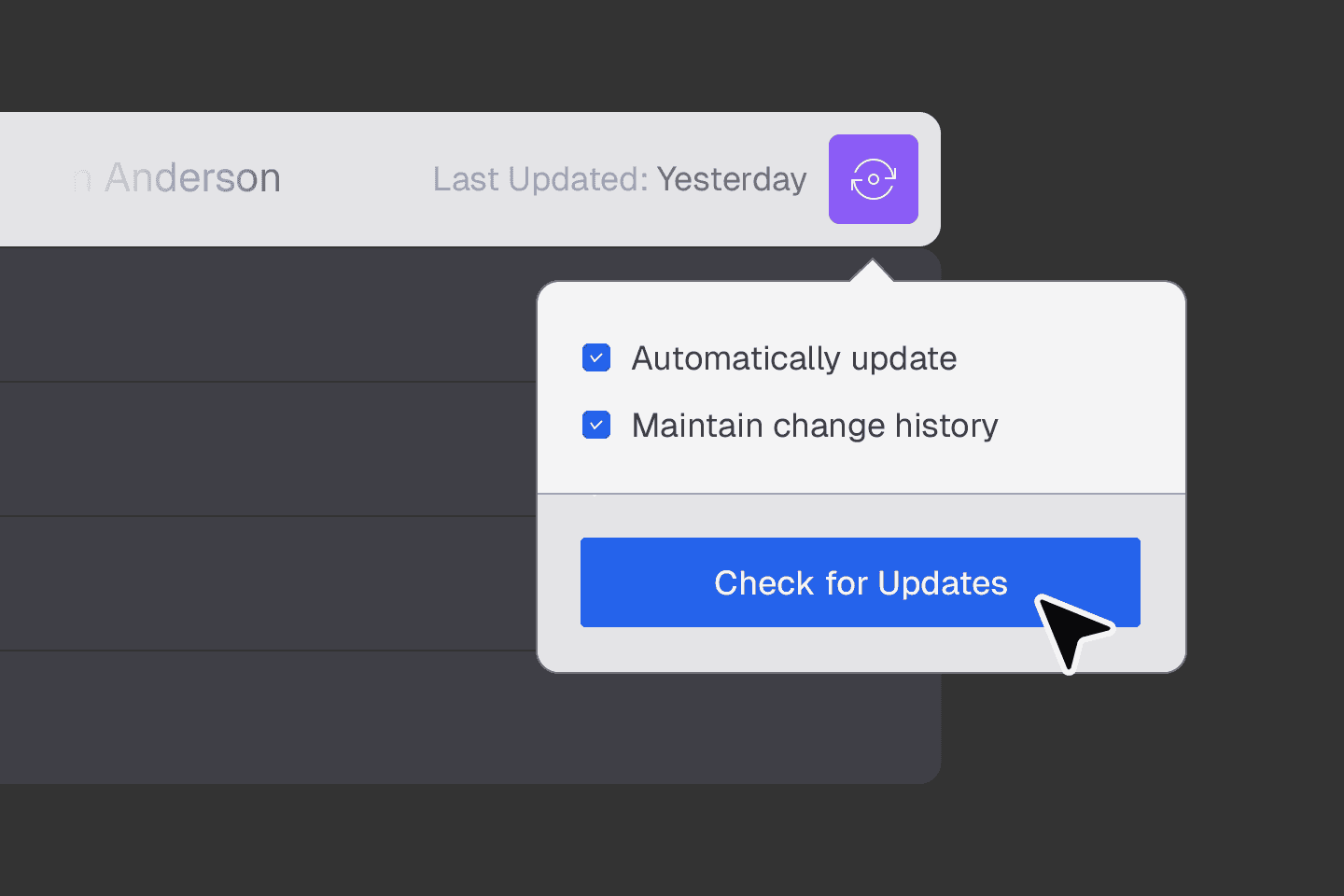Click the dark background above the header bar
The width and height of the screenshot is (1344, 896).
pyautogui.click(x=467, y=56)
